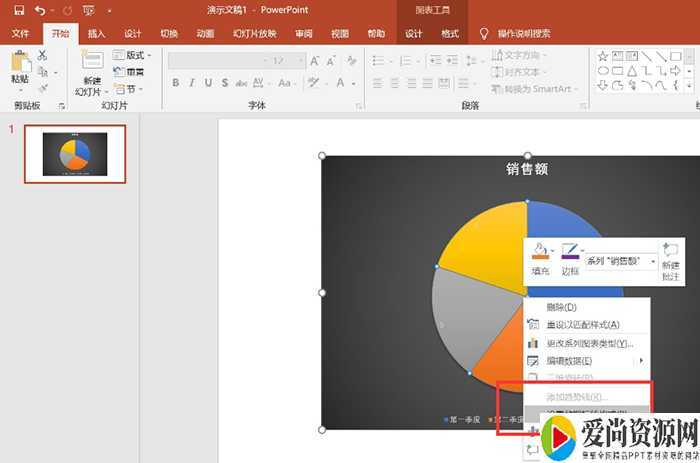Toggle Bold formatting button
700x463 pixels.
click(176, 83)
